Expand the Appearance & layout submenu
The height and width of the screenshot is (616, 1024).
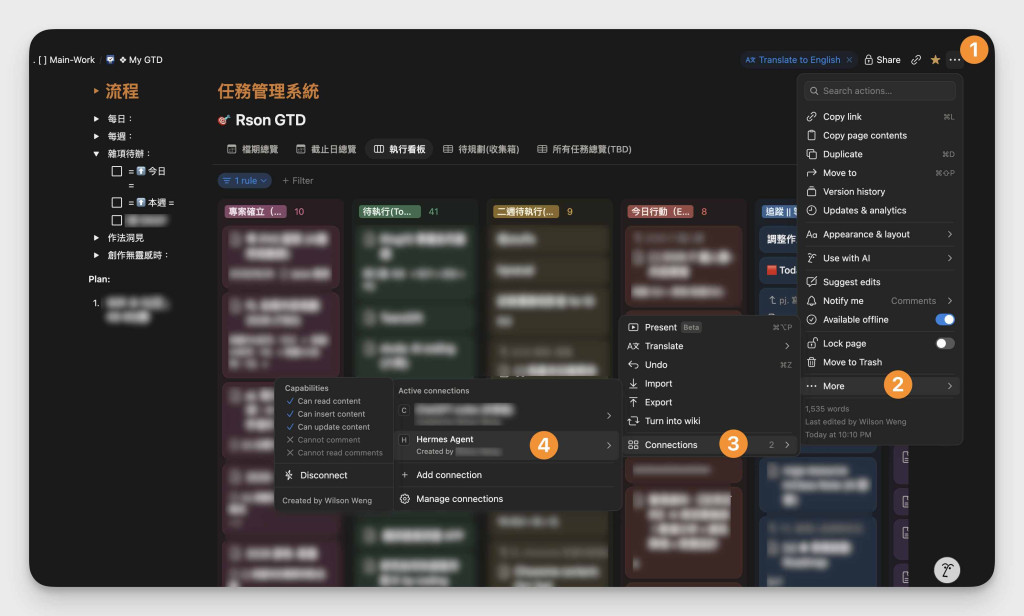tap(880, 234)
